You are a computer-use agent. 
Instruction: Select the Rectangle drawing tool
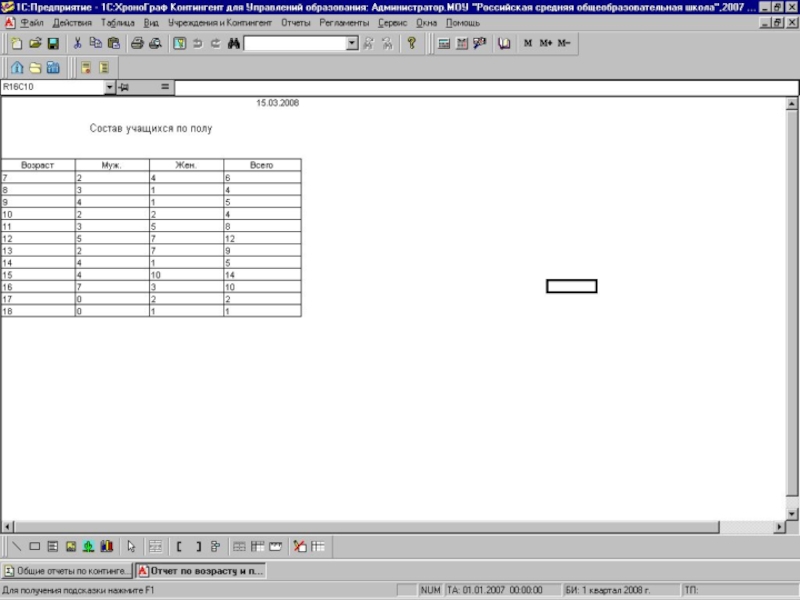pos(35,546)
